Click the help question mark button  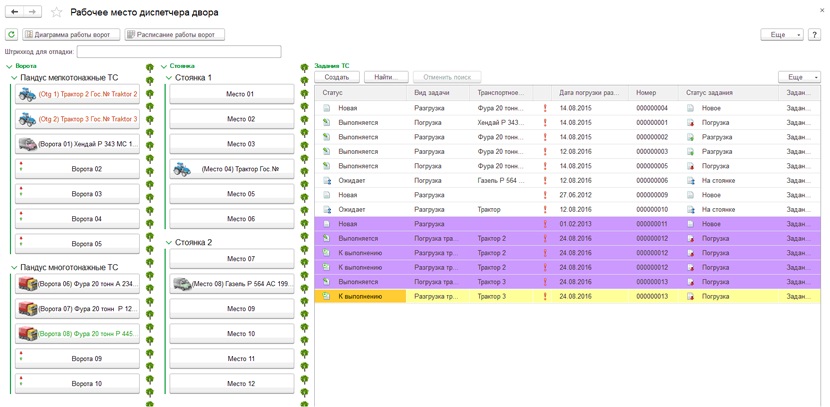(814, 34)
